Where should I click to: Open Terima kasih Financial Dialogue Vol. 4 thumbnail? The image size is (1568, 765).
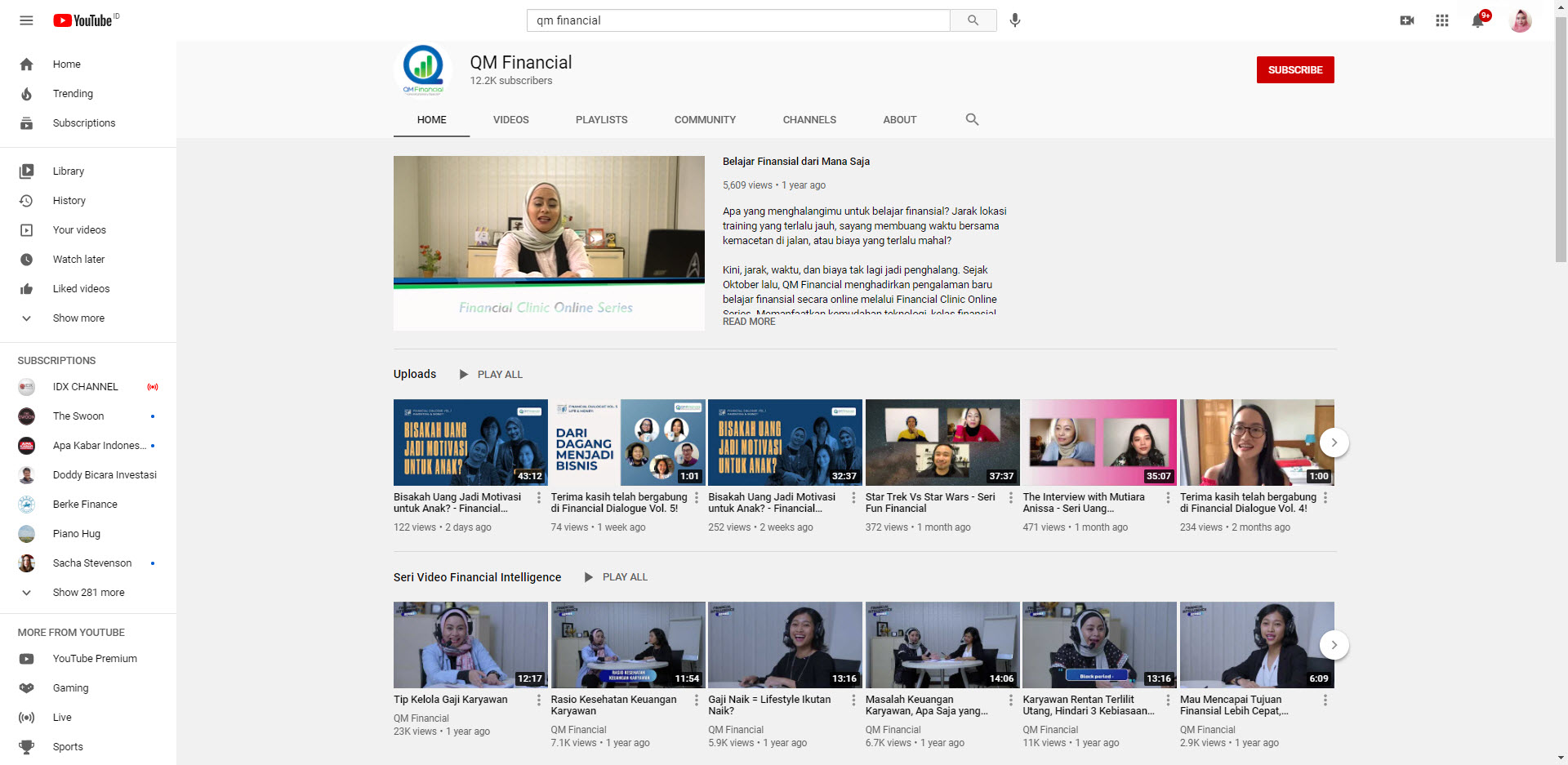(1257, 443)
